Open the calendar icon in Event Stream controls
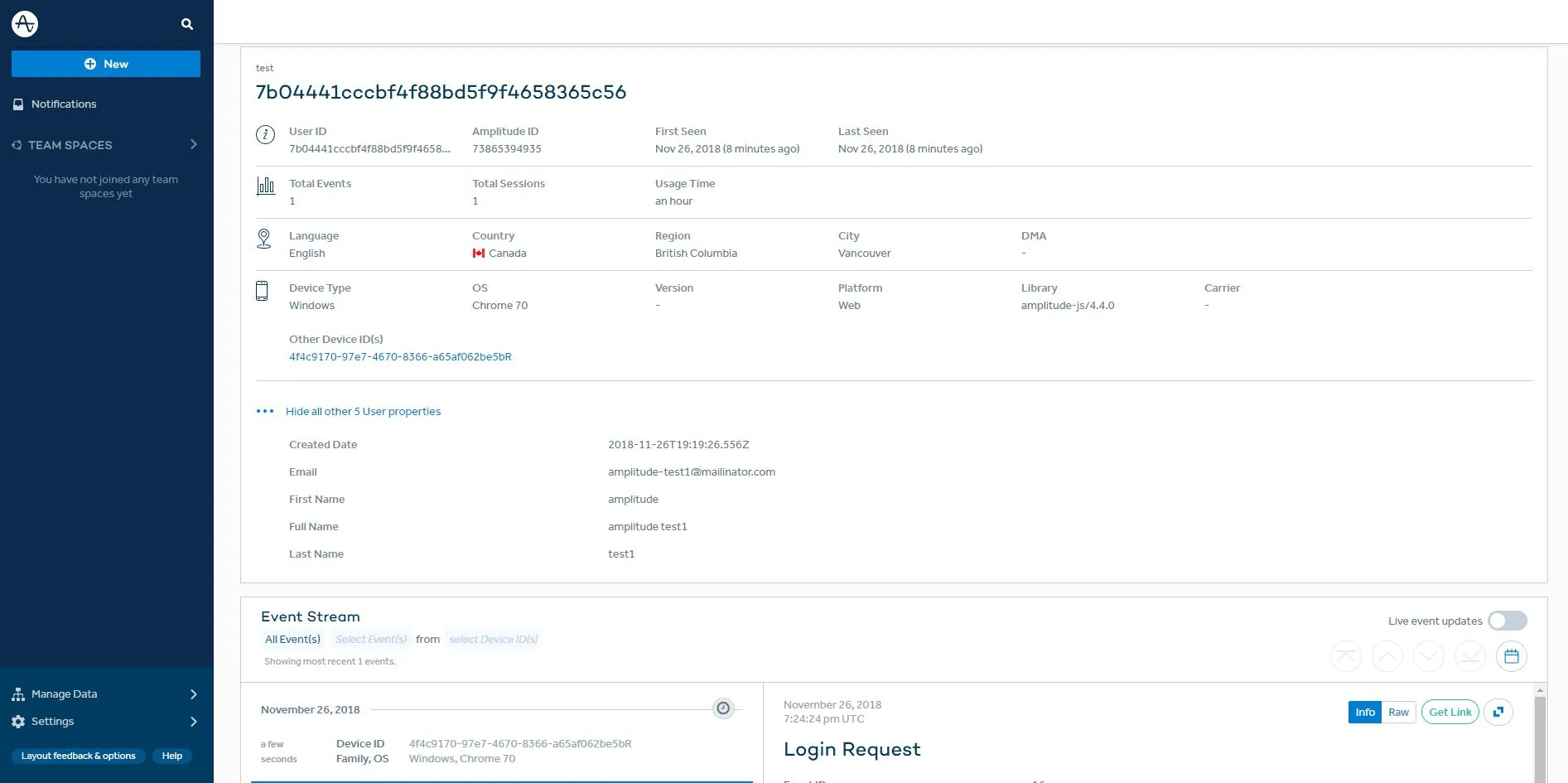 [x=1512, y=655]
